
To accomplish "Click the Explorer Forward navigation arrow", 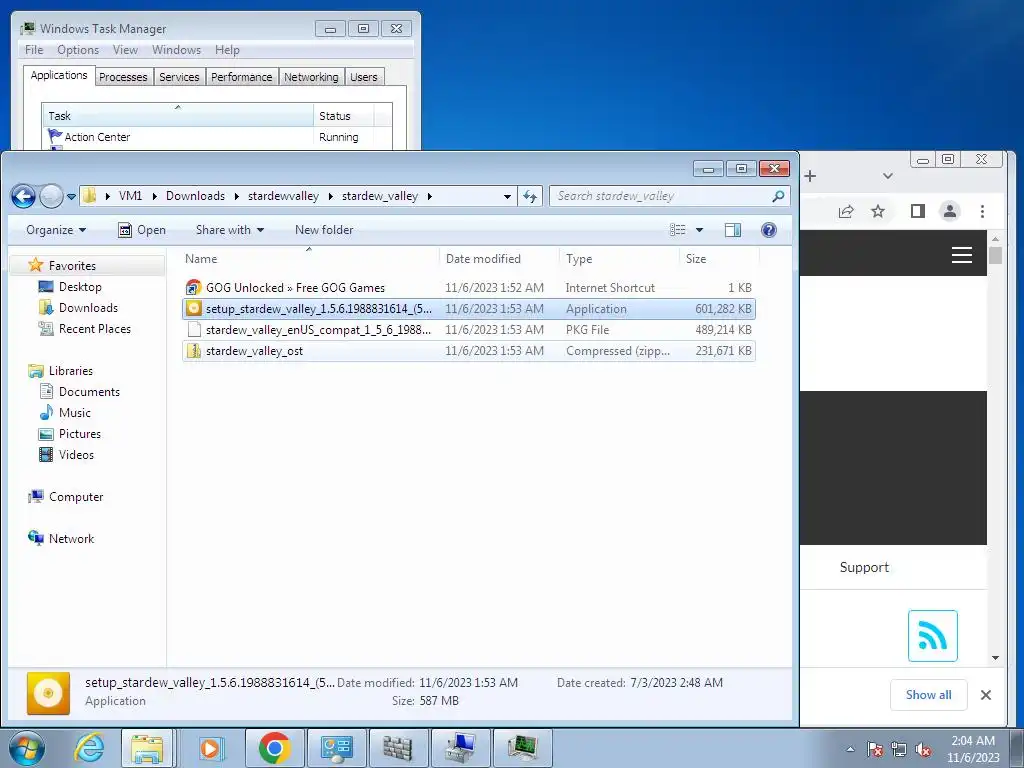I will pos(51,196).
